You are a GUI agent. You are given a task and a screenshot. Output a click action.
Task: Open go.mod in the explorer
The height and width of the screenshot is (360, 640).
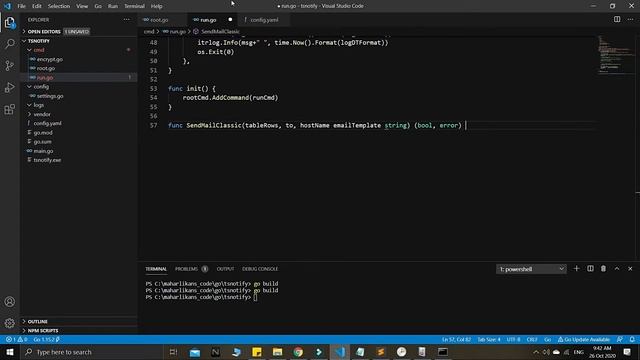[43, 133]
